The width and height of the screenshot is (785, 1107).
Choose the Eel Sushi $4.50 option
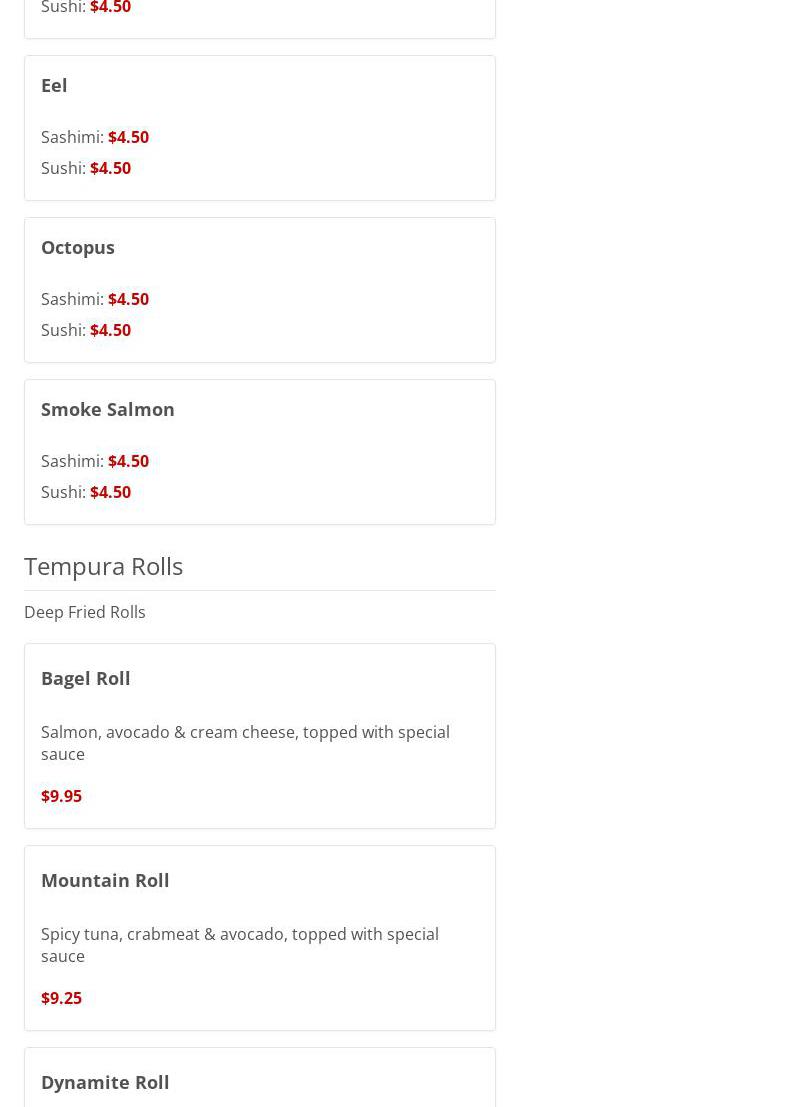[x=110, y=168]
